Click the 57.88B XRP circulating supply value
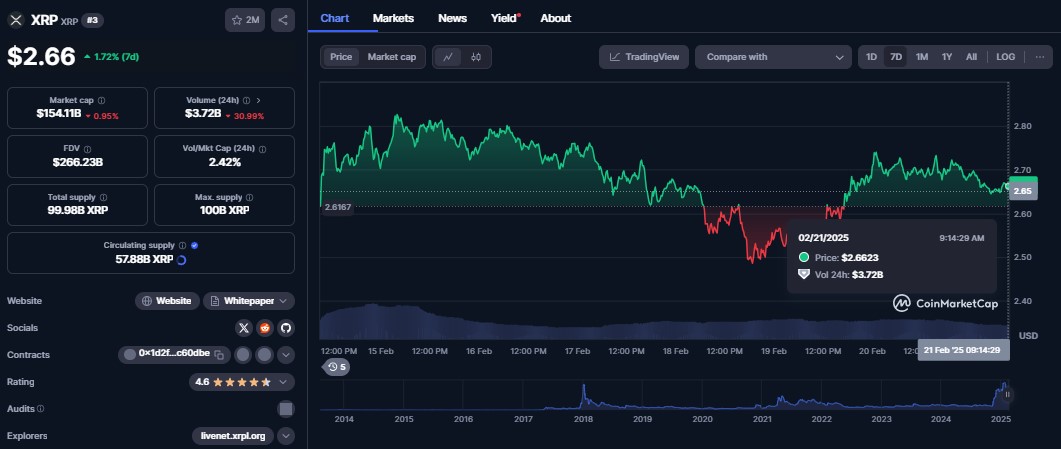The width and height of the screenshot is (1061, 449). pyautogui.click(x=144, y=260)
